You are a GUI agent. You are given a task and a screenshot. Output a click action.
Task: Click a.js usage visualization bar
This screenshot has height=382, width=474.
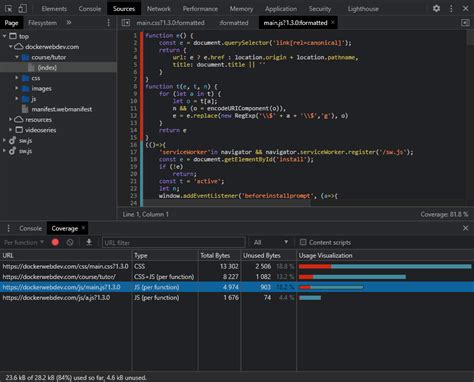pos(310,297)
